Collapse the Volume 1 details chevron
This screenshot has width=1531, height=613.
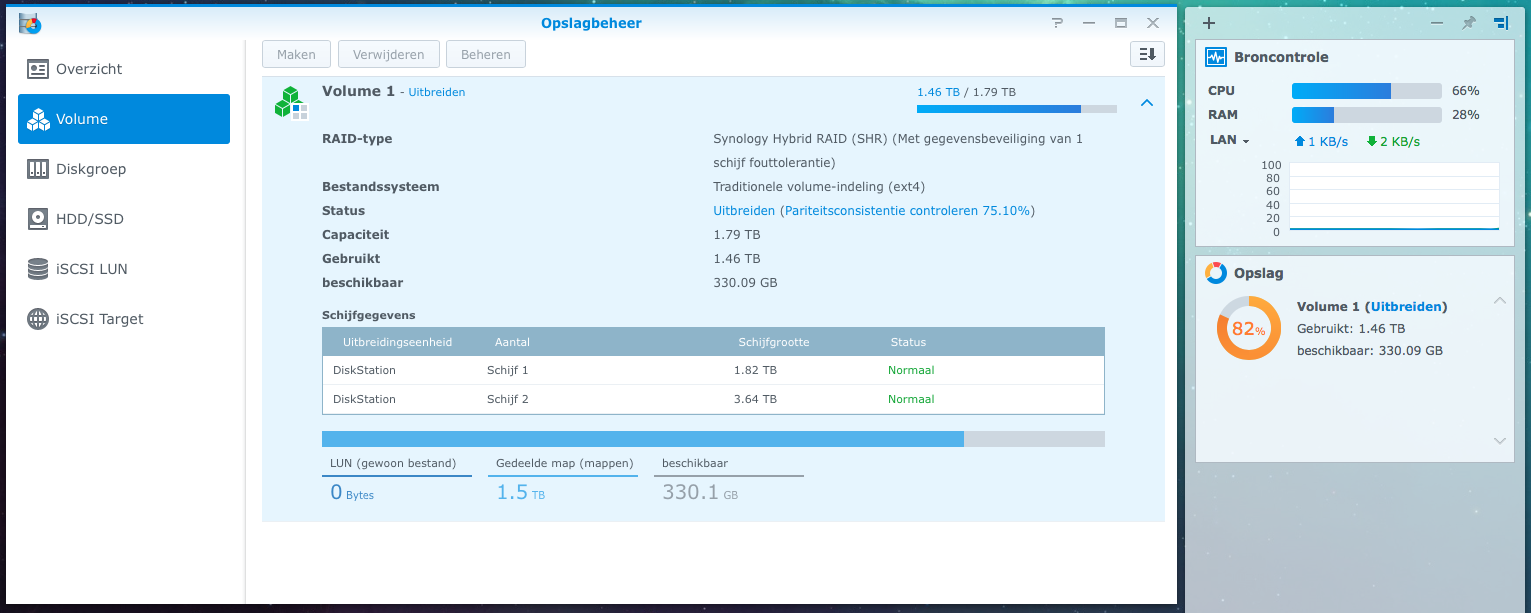pos(1147,103)
